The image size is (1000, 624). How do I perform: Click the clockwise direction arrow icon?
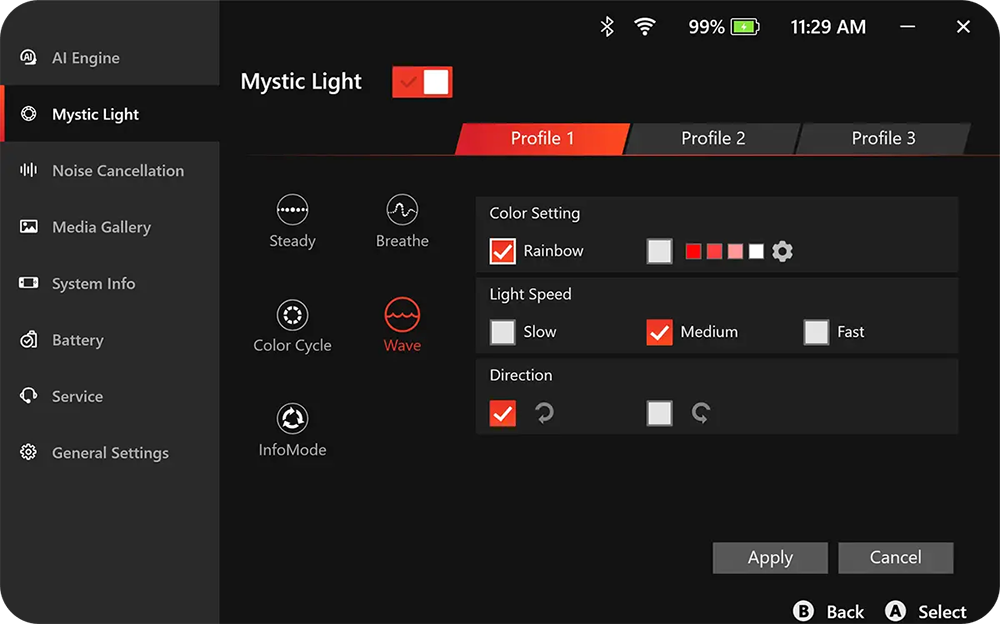[701, 413]
